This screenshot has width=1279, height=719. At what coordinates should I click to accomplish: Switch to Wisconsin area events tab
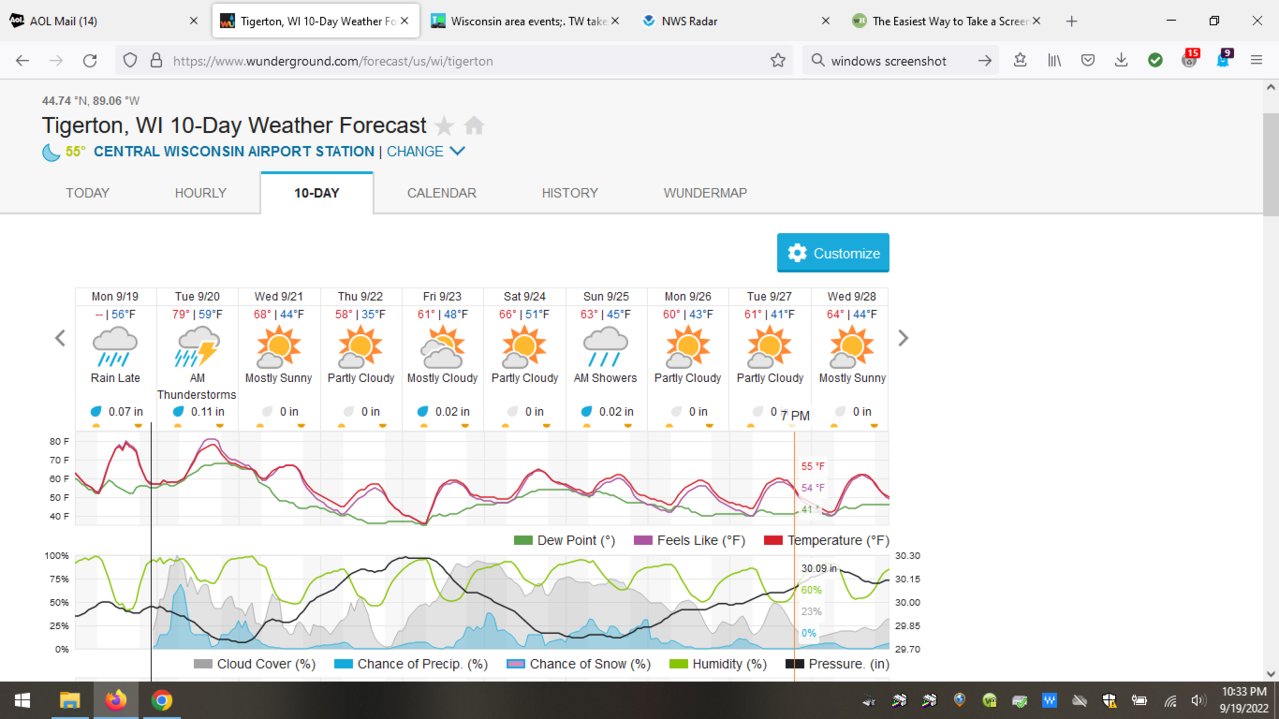pyautogui.click(x=526, y=20)
